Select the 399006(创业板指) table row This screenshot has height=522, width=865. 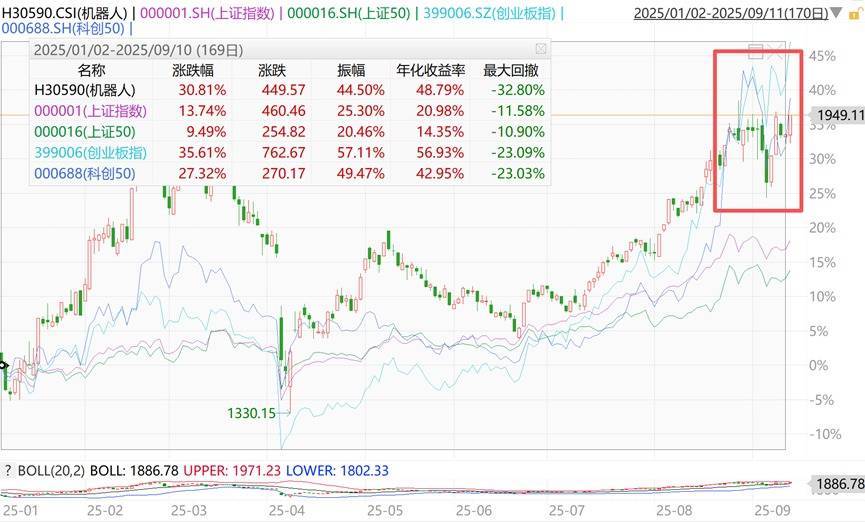290,152
